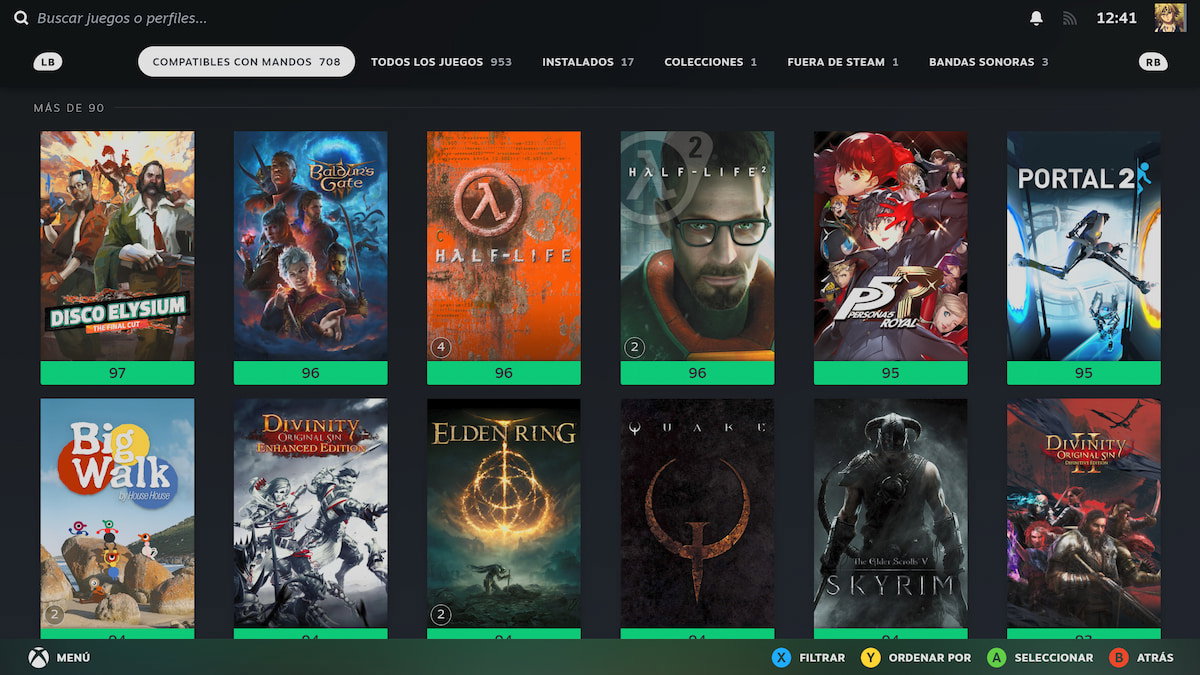Image resolution: width=1200 pixels, height=675 pixels.
Task: Open user profile avatar
Action: 1170,18
